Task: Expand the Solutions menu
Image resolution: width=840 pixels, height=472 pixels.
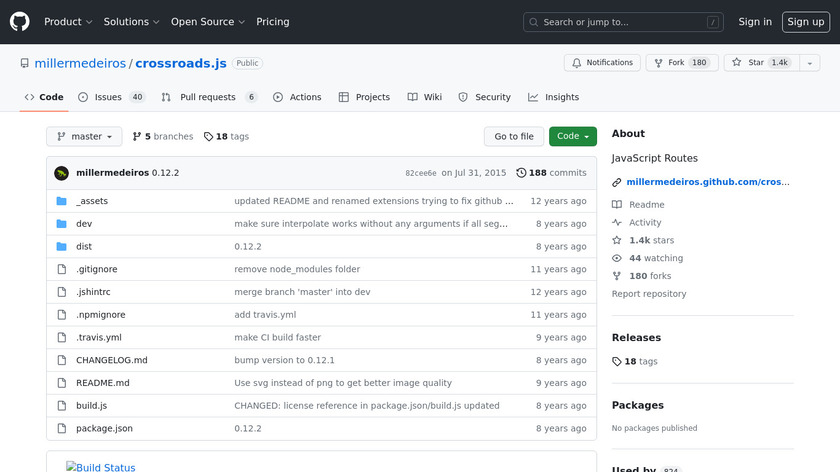Action: pyautogui.click(x=131, y=22)
